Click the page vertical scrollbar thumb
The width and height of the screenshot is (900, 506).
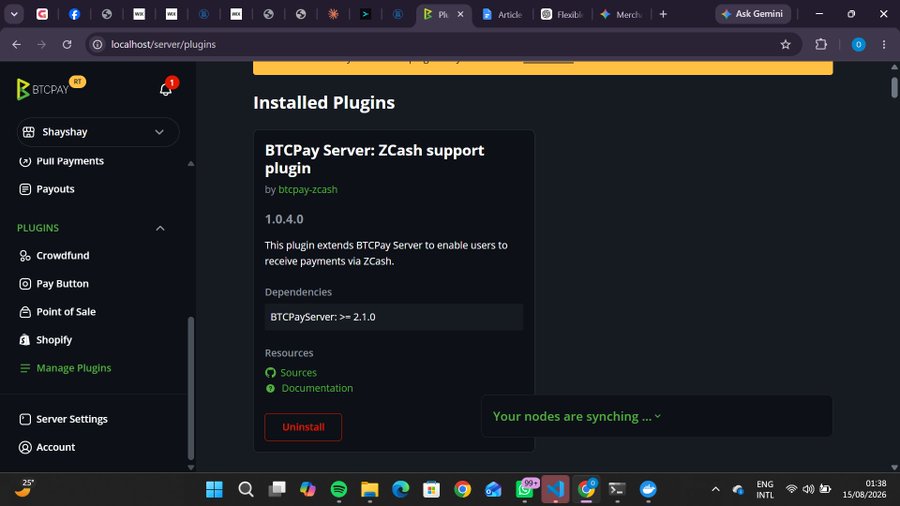pos(894,87)
